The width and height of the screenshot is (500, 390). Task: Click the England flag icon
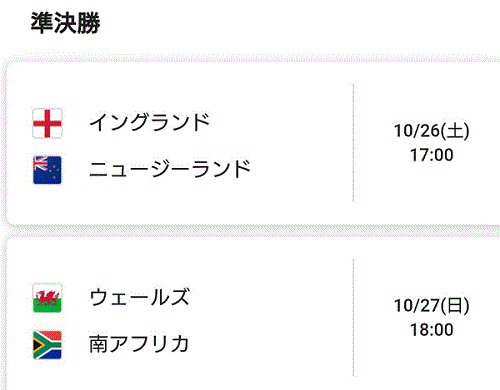pos(47,123)
